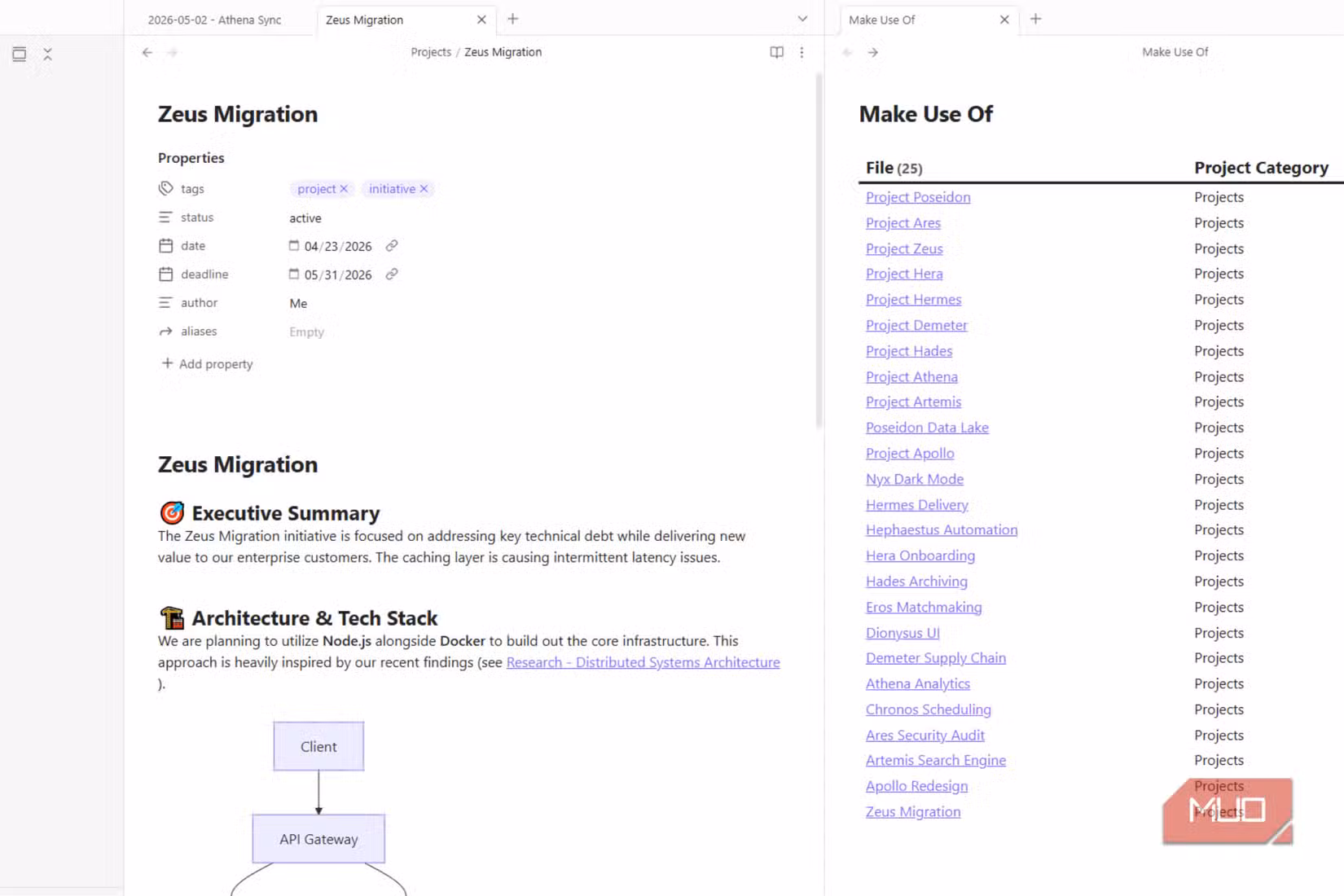Click the link icon next to 04/23/2026
The height and width of the screenshot is (896, 1344).
coord(392,246)
